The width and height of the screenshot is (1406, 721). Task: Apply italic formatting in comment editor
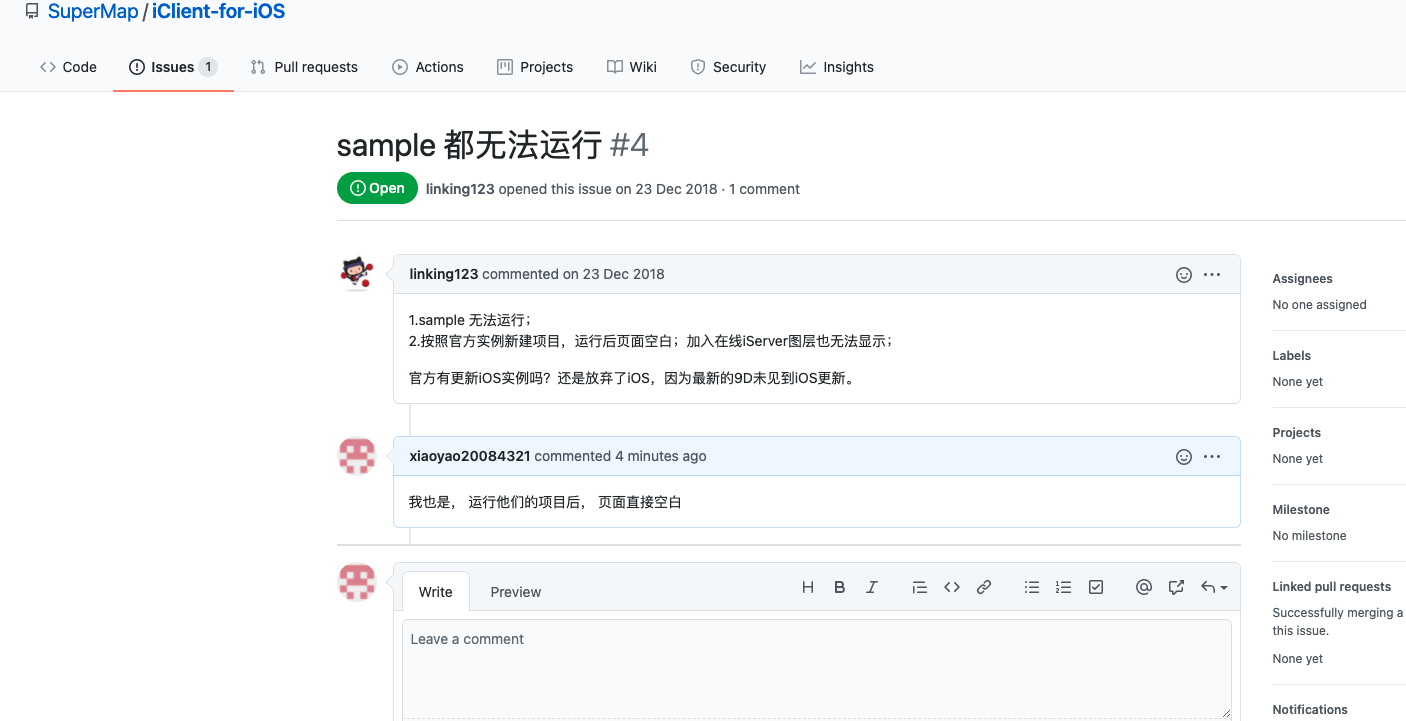point(872,588)
